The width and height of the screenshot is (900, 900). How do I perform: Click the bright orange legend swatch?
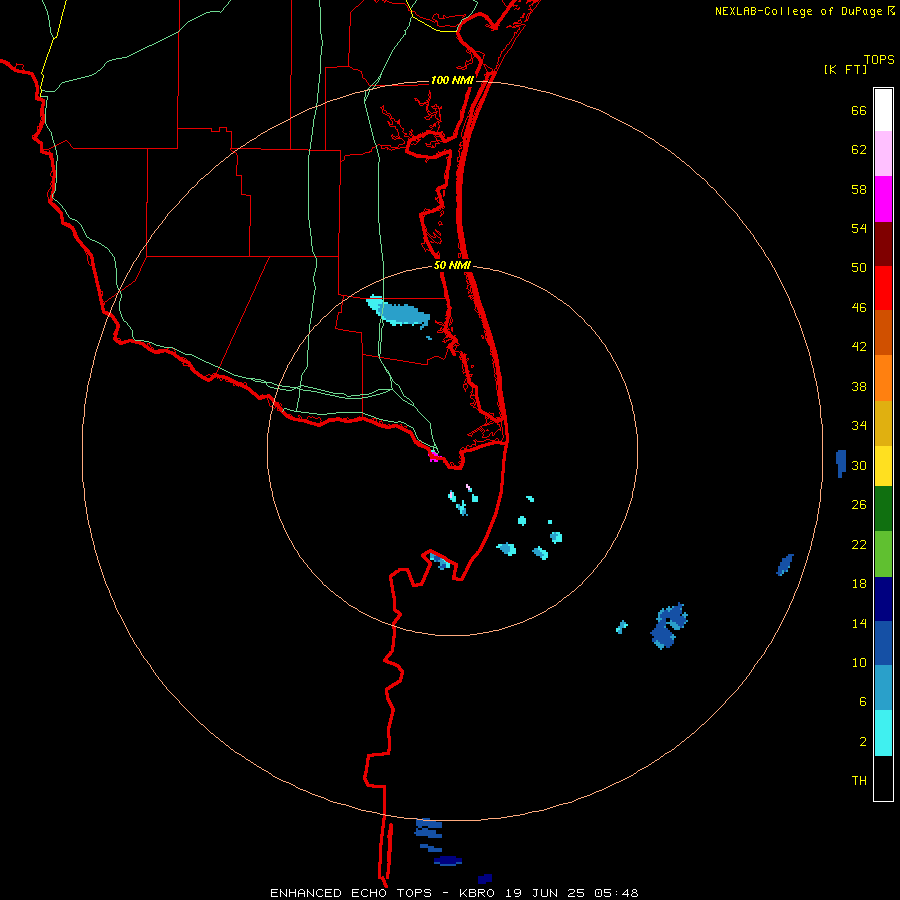tap(883, 378)
